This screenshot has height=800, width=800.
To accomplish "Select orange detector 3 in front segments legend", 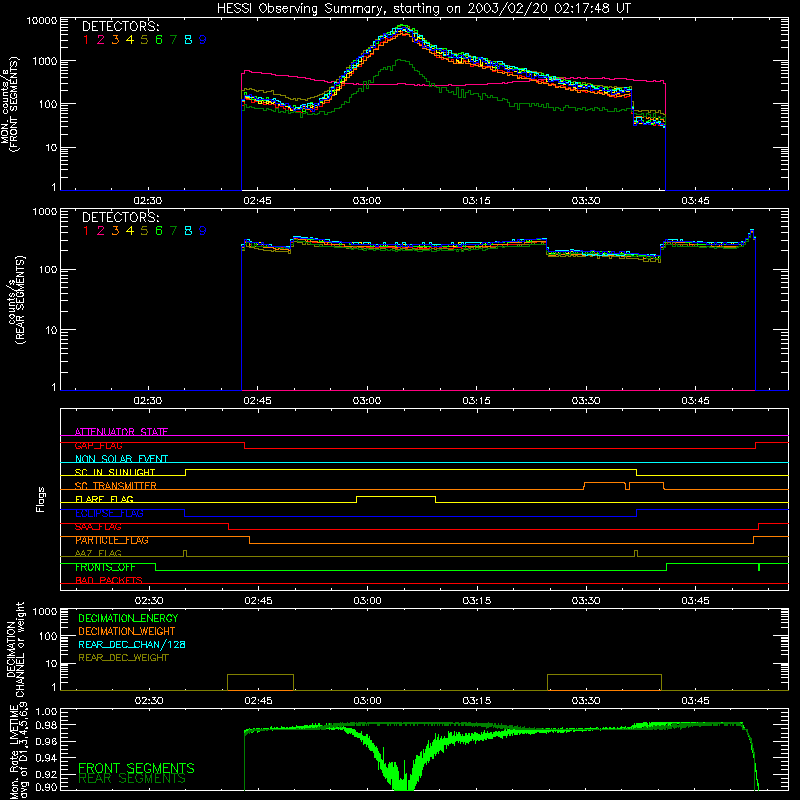I will pyautogui.click(x=115, y=40).
